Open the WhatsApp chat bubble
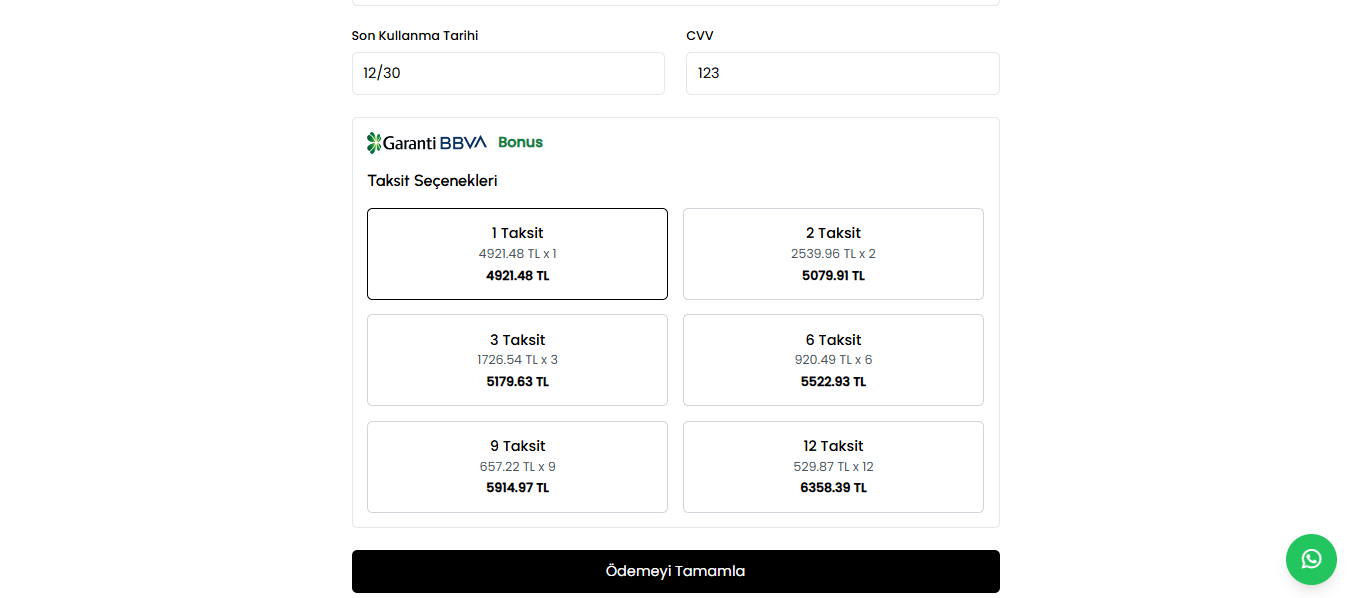 point(1311,559)
